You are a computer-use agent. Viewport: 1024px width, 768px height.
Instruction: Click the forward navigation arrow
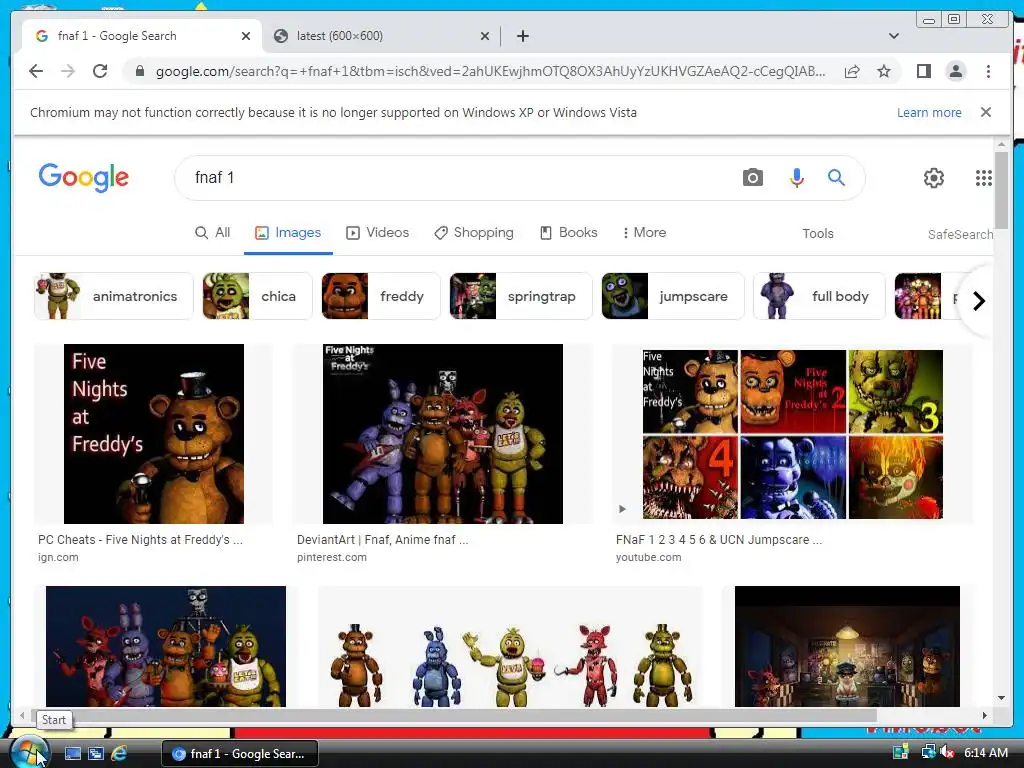point(68,71)
